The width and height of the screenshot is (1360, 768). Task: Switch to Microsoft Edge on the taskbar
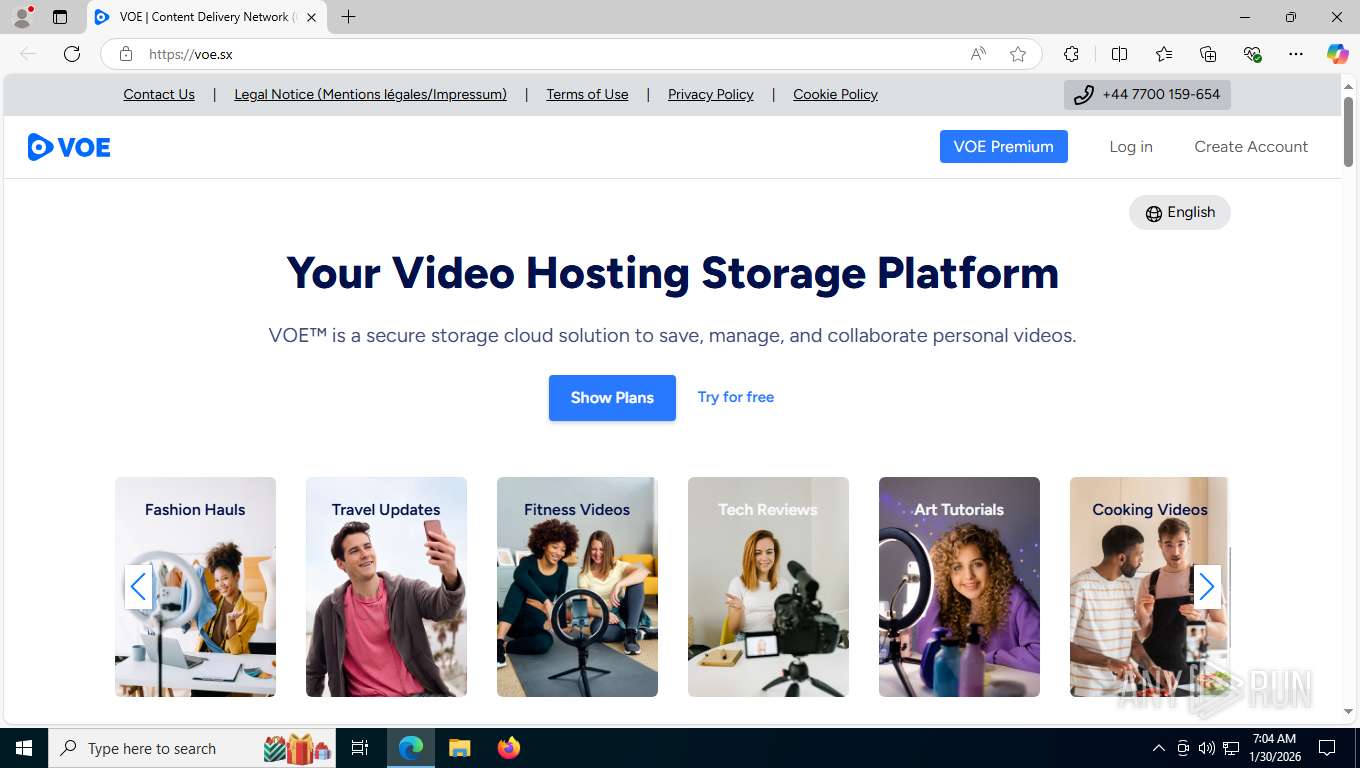pos(411,748)
